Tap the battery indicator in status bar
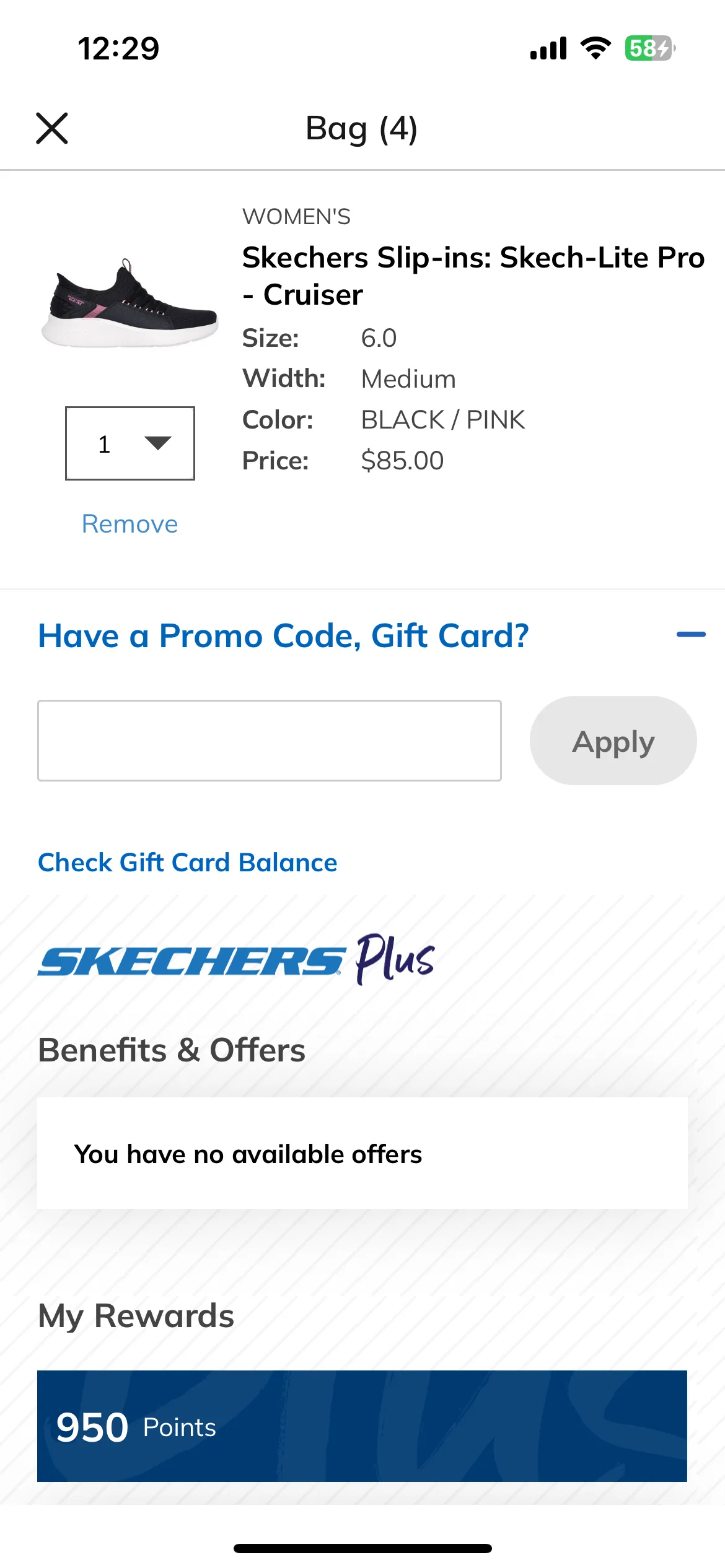Screen dimensions: 725x1568 pos(650,48)
